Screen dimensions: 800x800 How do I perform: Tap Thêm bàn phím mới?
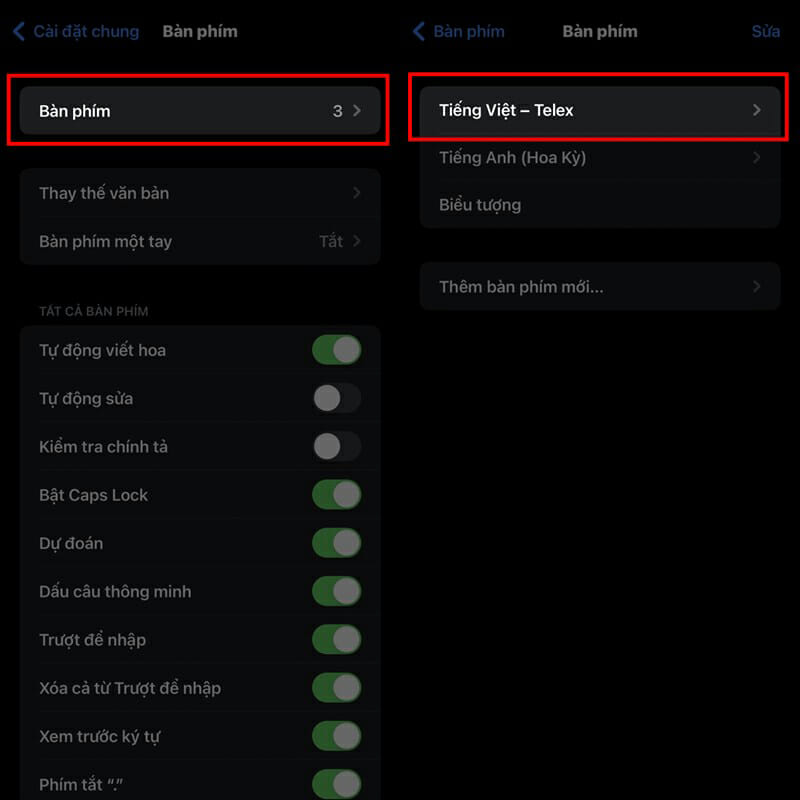click(600, 287)
